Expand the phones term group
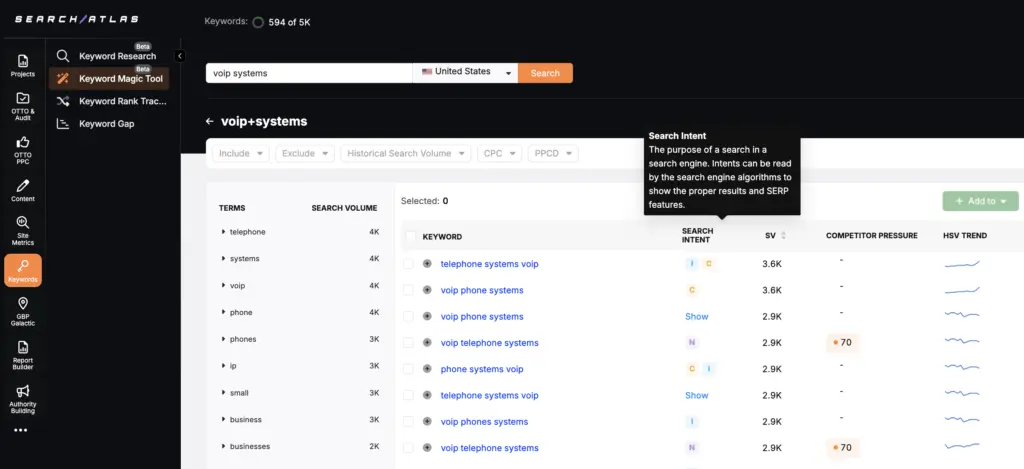1024x469 pixels. [223, 339]
